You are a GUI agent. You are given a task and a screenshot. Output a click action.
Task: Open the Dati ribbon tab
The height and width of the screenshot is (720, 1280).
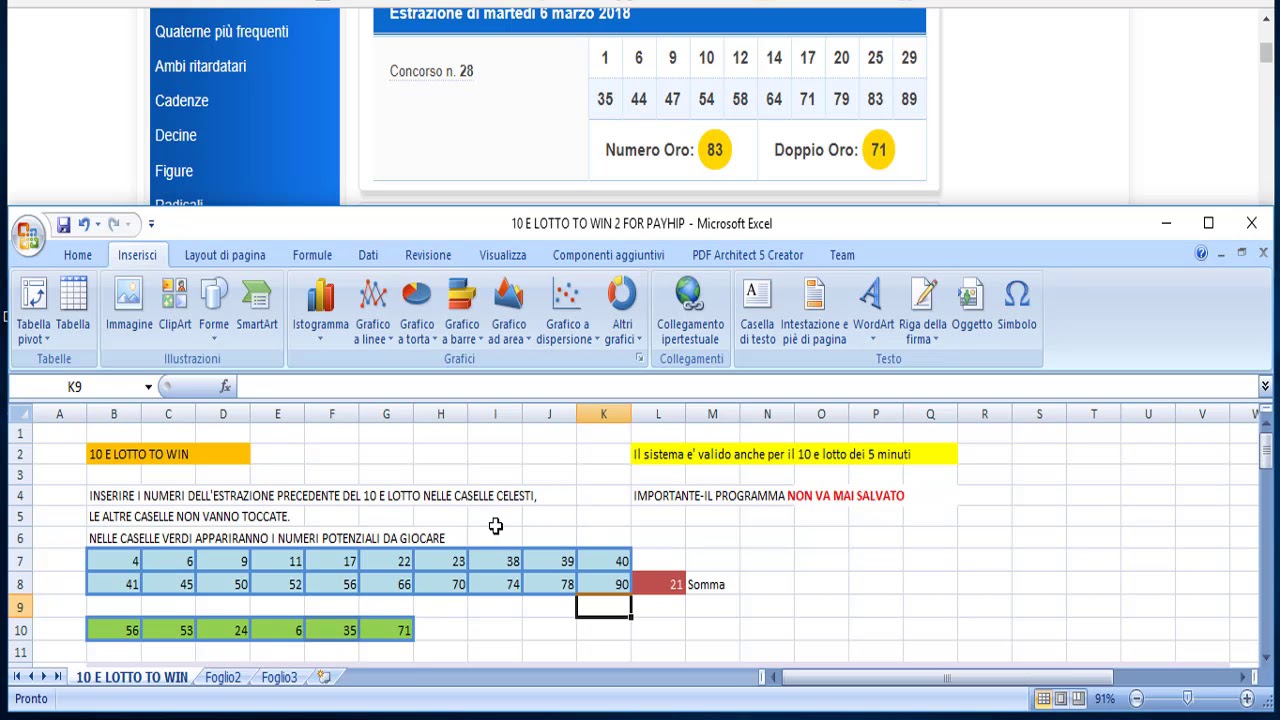pos(368,255)
